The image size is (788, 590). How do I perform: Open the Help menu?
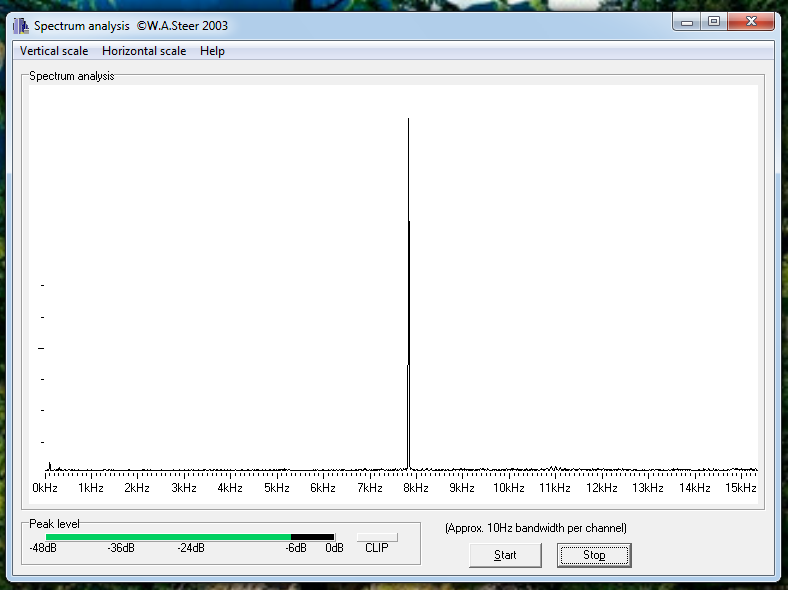point(212,51)
